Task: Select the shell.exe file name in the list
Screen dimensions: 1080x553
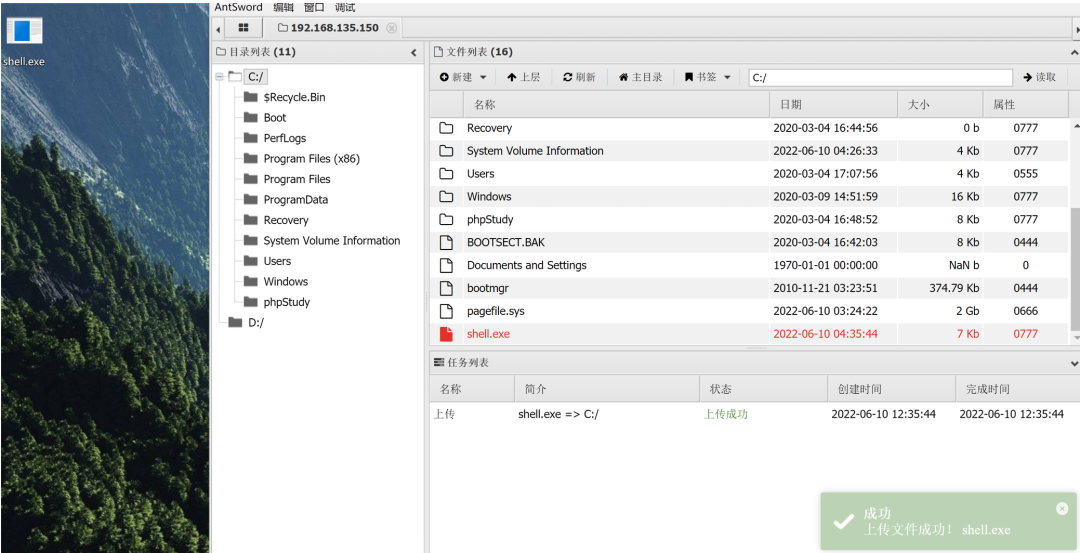Action: (x=488, y=334)
